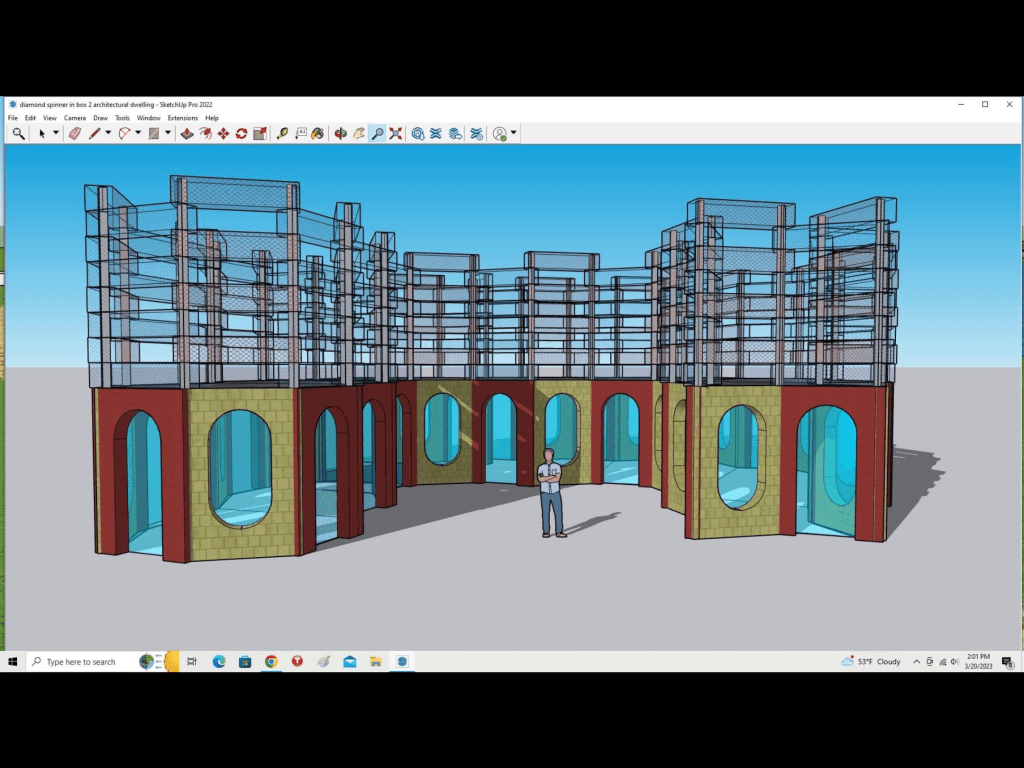This screenshot has width=1024, height=768.
Task: Expand the Select tool dropdown arrow
Action: 55,133
